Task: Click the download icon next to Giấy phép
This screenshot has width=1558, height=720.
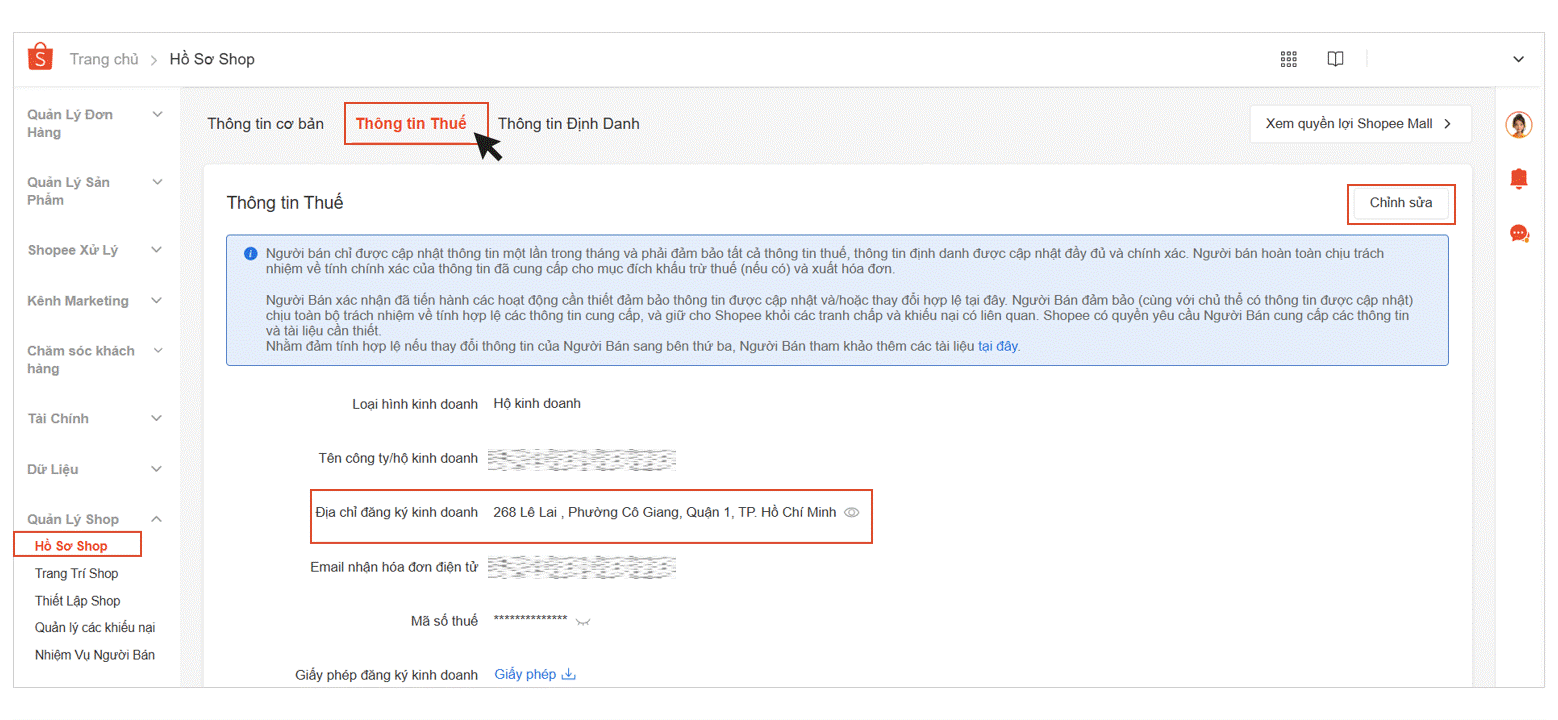Action: pyautogui.click(x=568, y=675)
